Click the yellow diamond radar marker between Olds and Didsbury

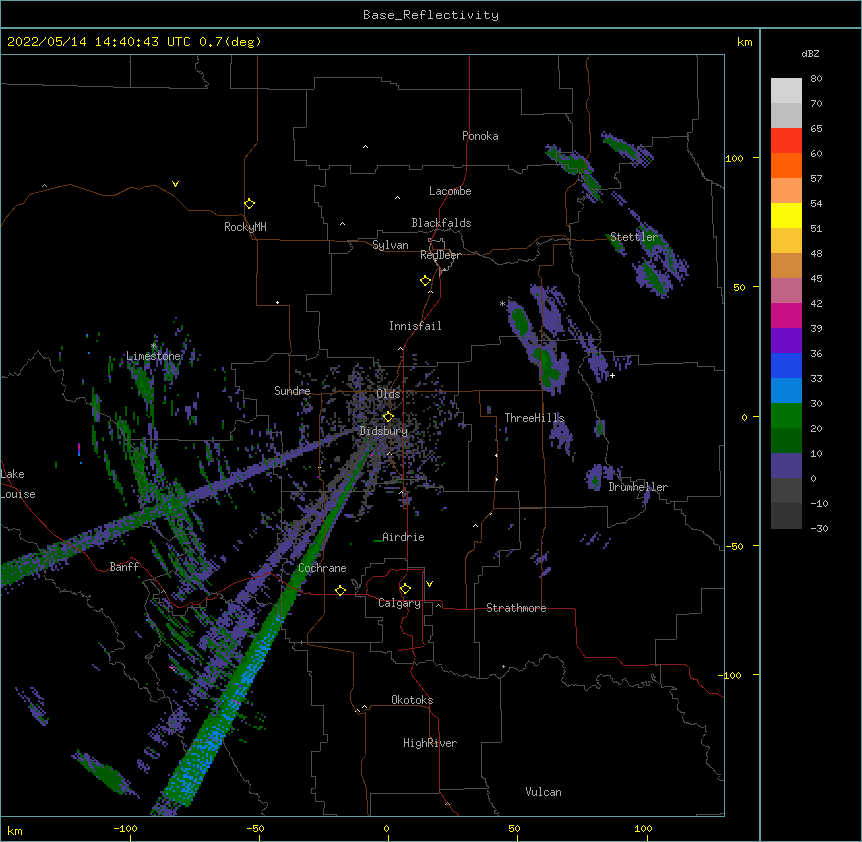tap(388, 416)
